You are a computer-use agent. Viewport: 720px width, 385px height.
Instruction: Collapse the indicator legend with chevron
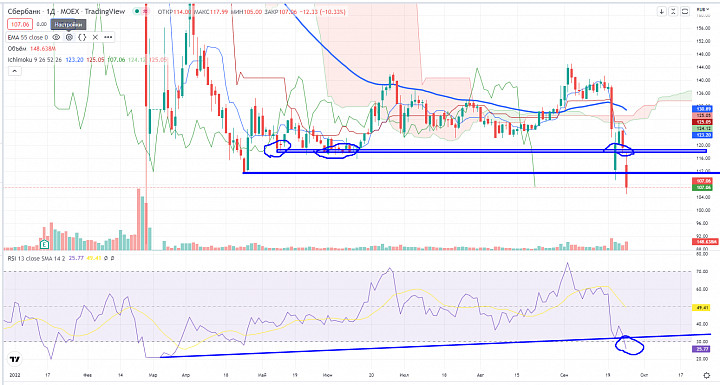click(14, 71)
